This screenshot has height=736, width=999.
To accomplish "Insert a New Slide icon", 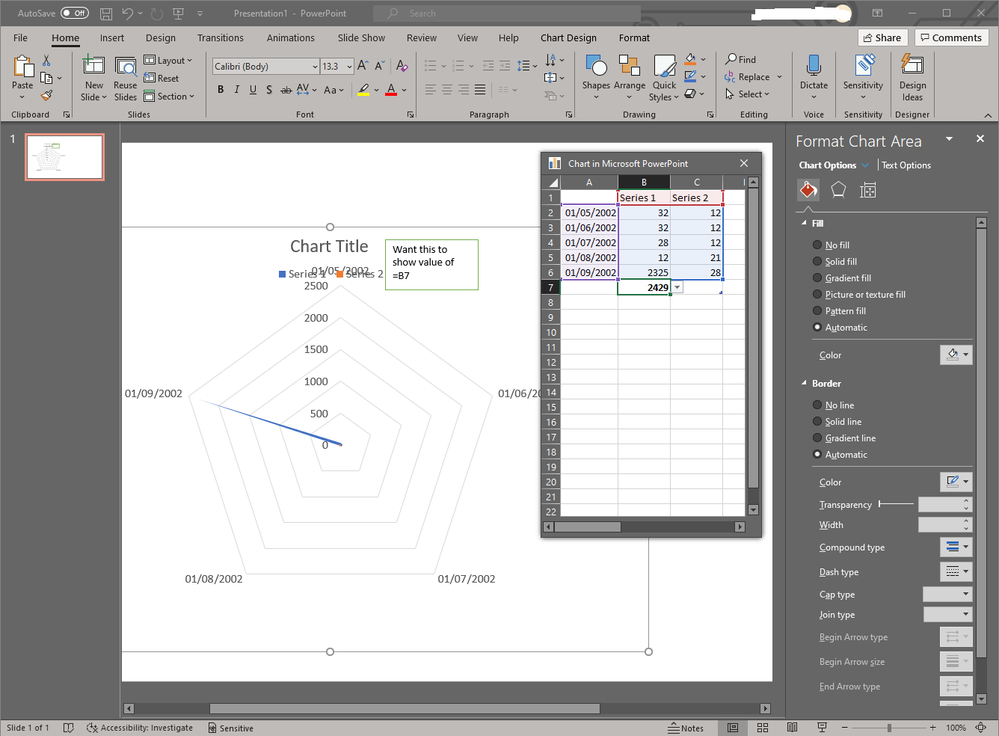I will click(x=94, y=65).
